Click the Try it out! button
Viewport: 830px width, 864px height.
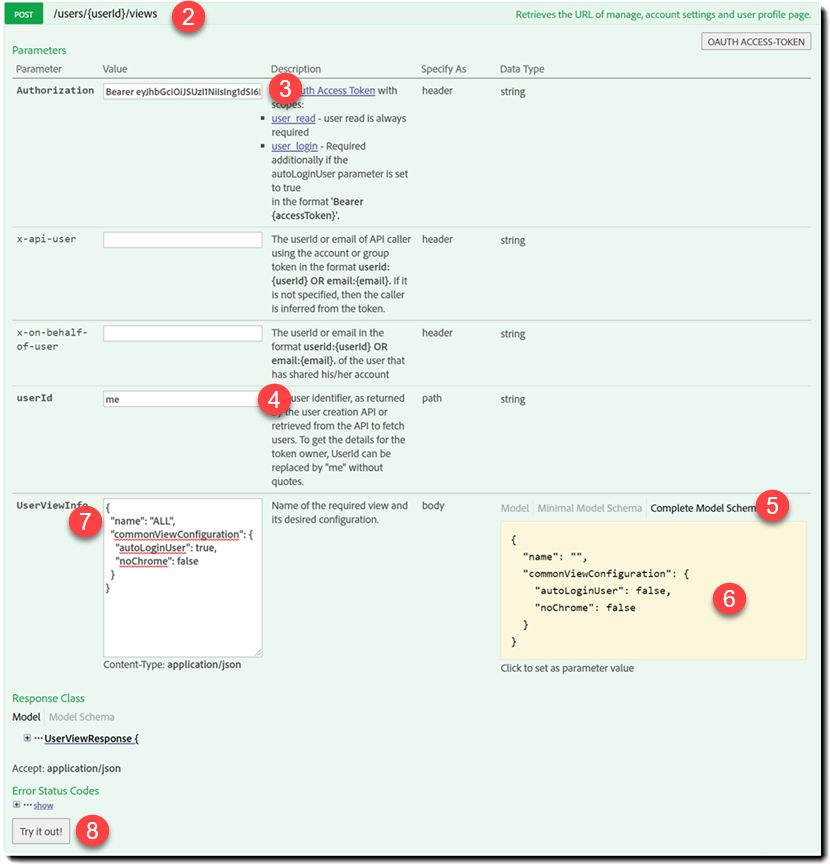(41, 831)
